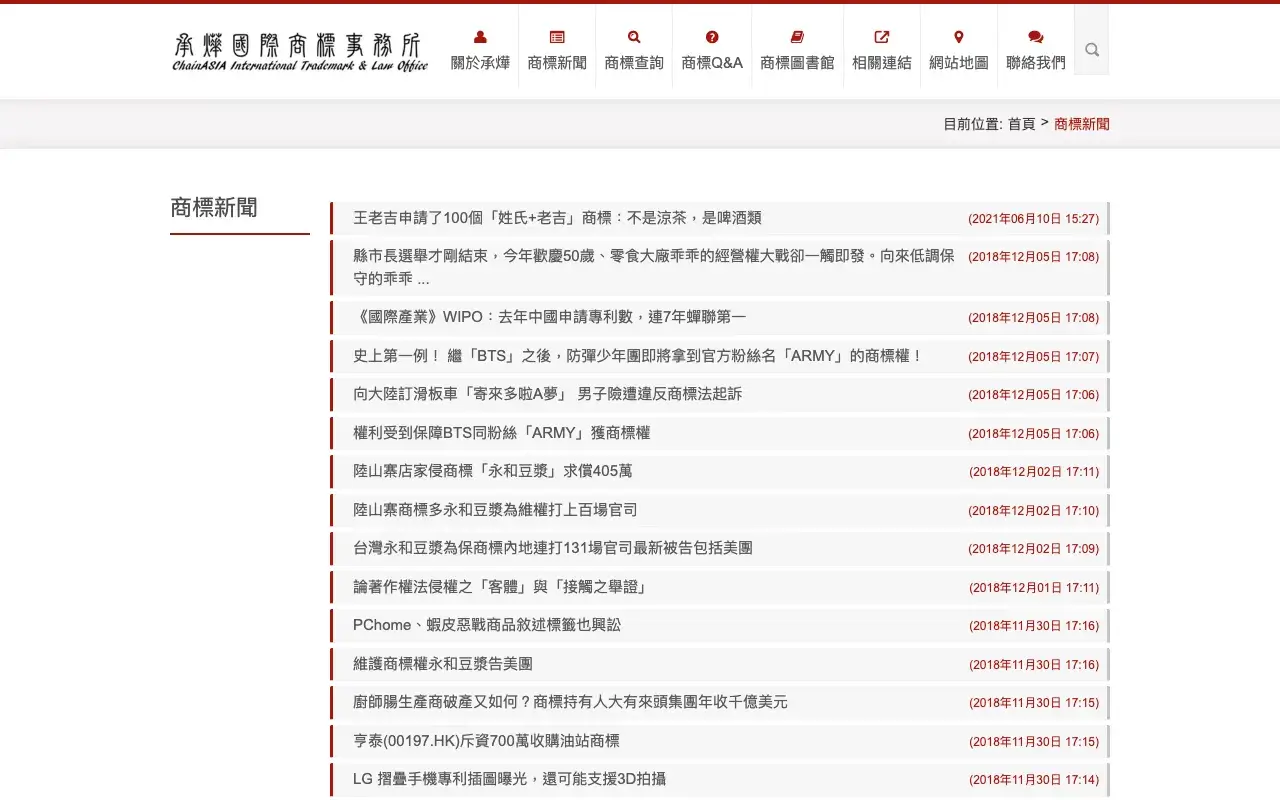Open the 向大陸訂滑板車 article
The height and width of the screenshot is (800, 1280).
548,394
